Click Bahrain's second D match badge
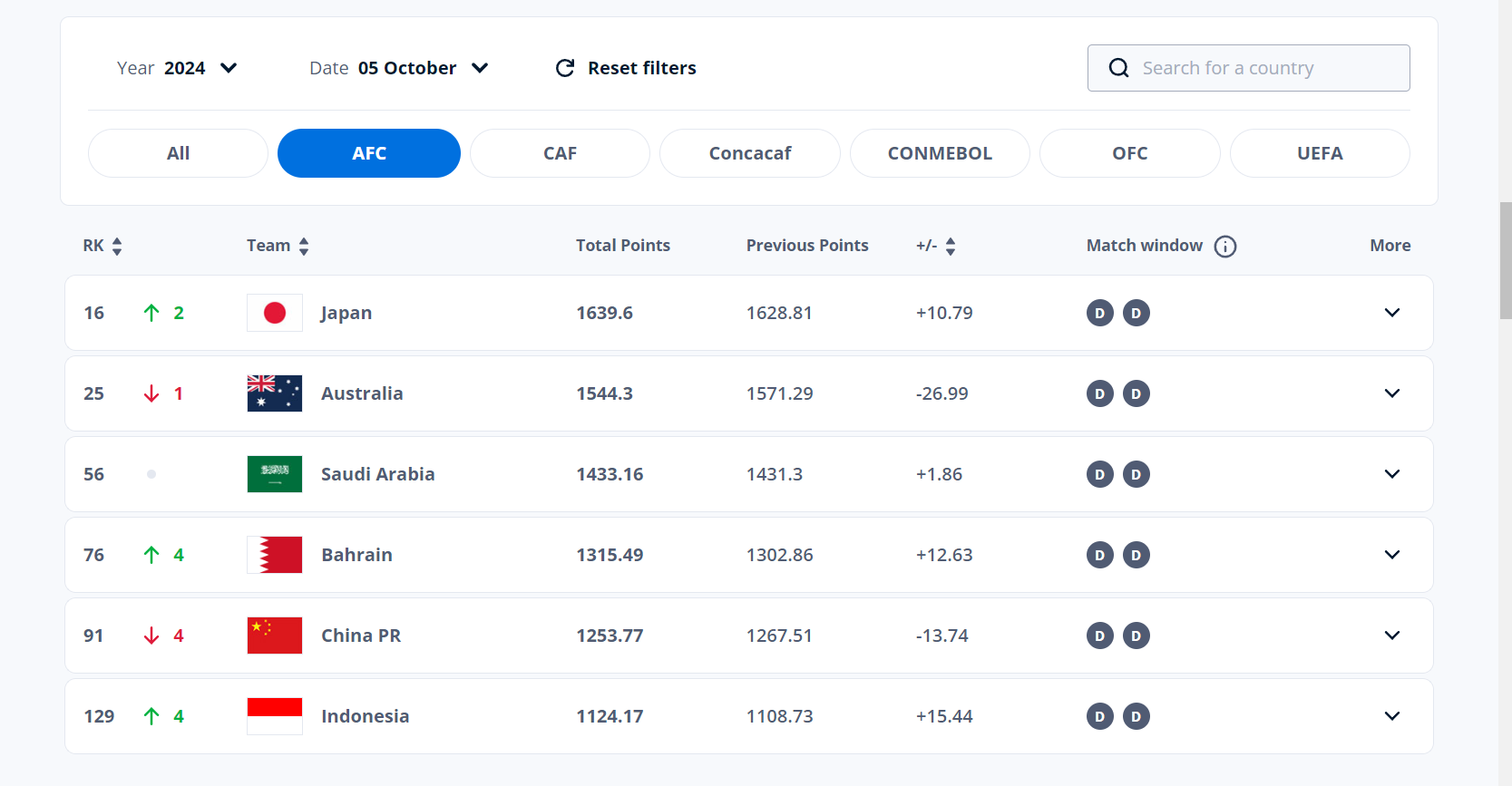The height and width of the screenshot is (786, 1512). click(1136, 555)
